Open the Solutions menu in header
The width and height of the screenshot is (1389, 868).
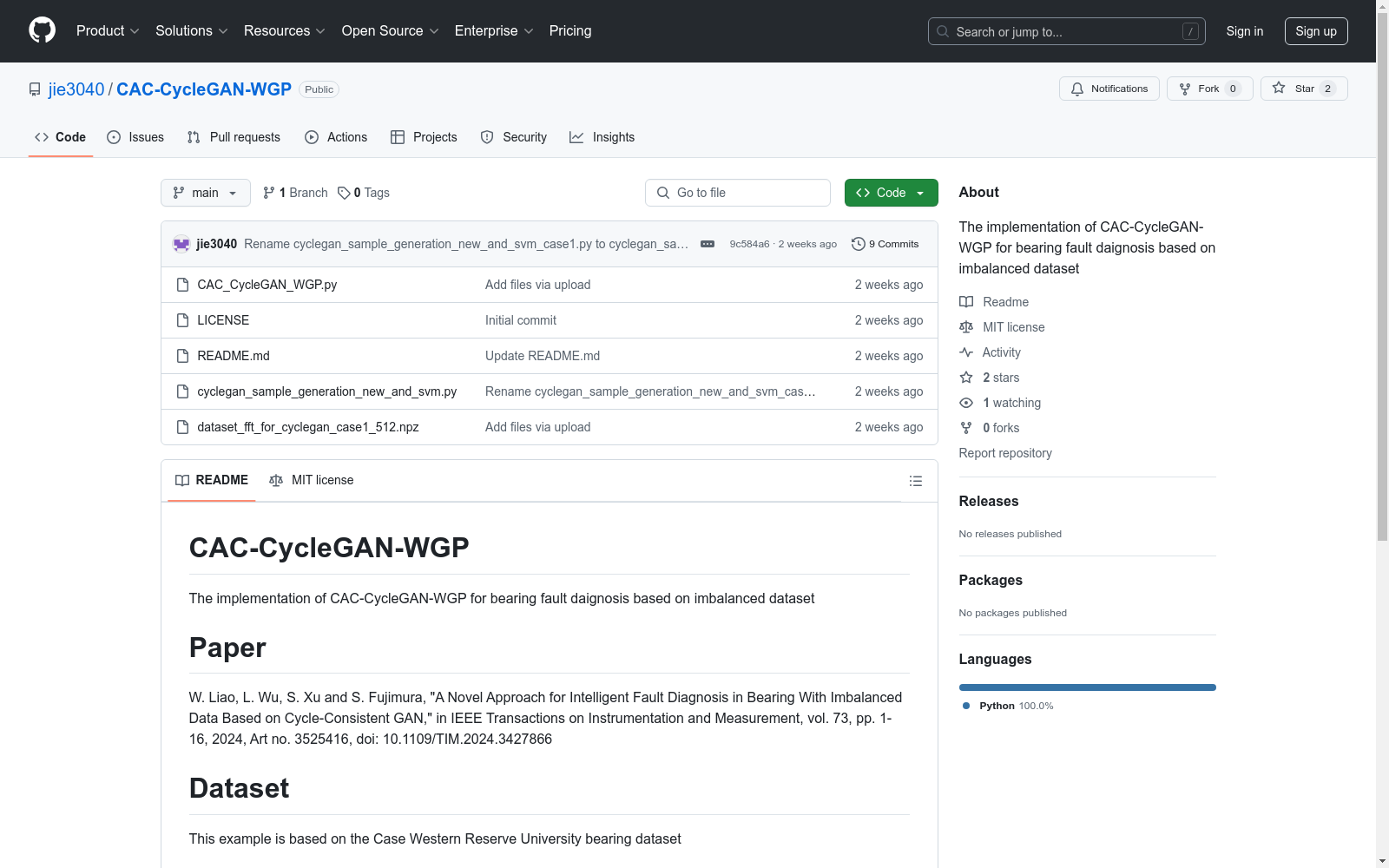coord(191,31)
